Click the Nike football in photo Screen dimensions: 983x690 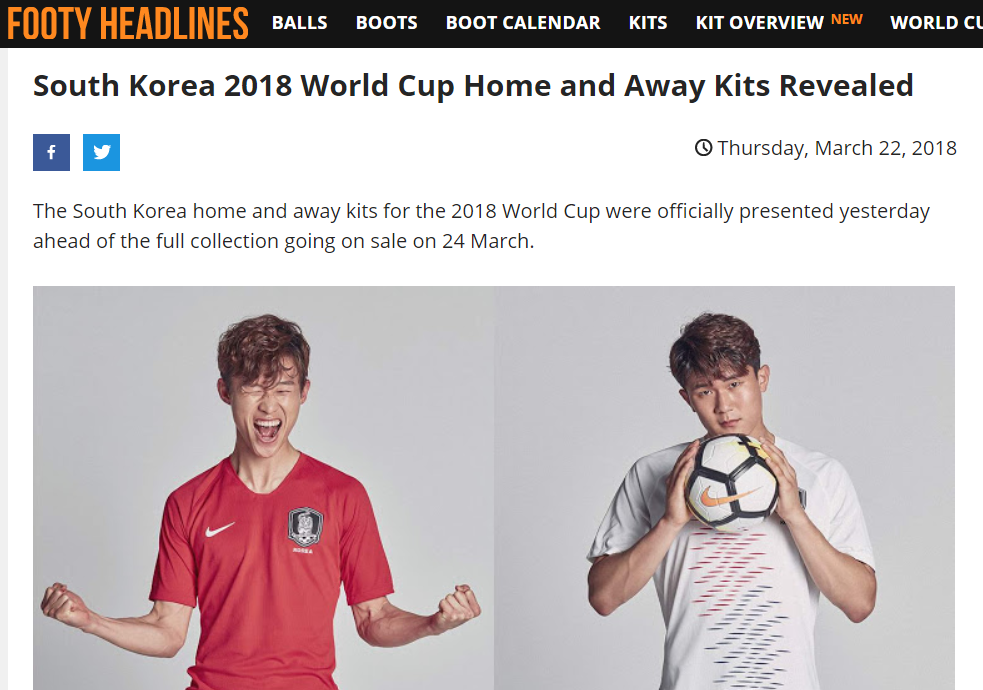click(732, 482)
